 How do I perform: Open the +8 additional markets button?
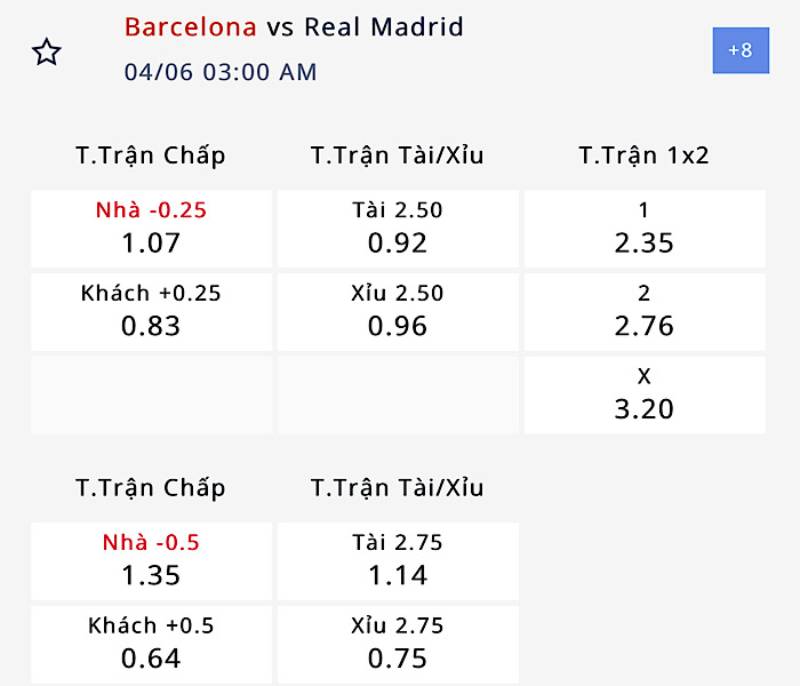pyautogui.click(x=741, y=52)
